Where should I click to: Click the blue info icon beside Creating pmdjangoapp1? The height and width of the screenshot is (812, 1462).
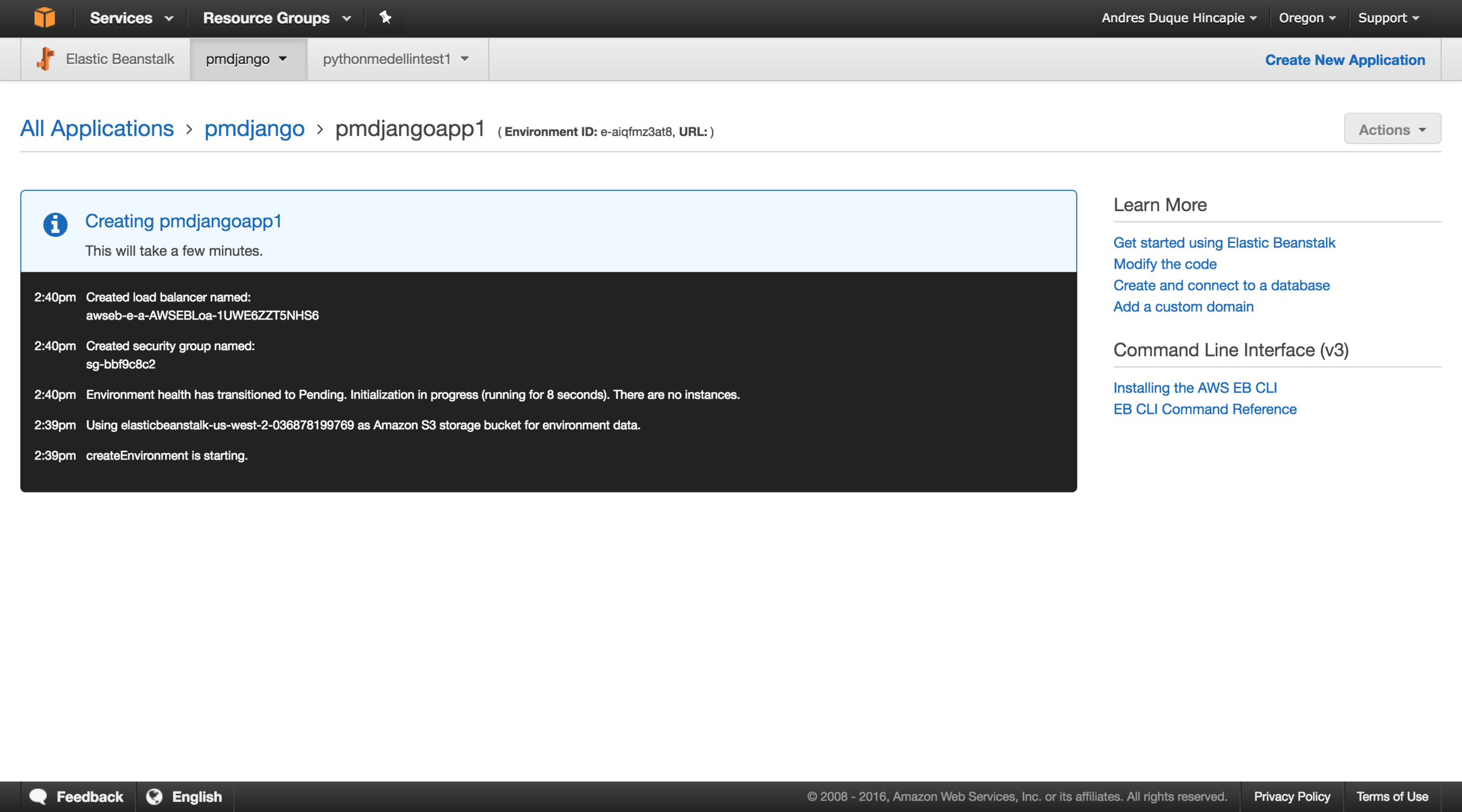pyautogui.click(x=55, y=225)
